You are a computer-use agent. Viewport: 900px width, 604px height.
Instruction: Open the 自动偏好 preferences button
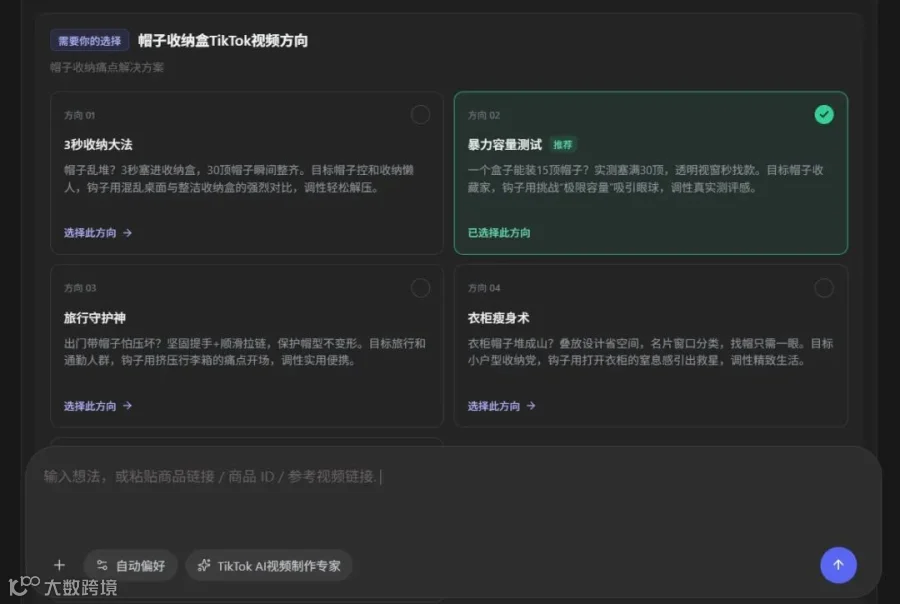point(131,566)
